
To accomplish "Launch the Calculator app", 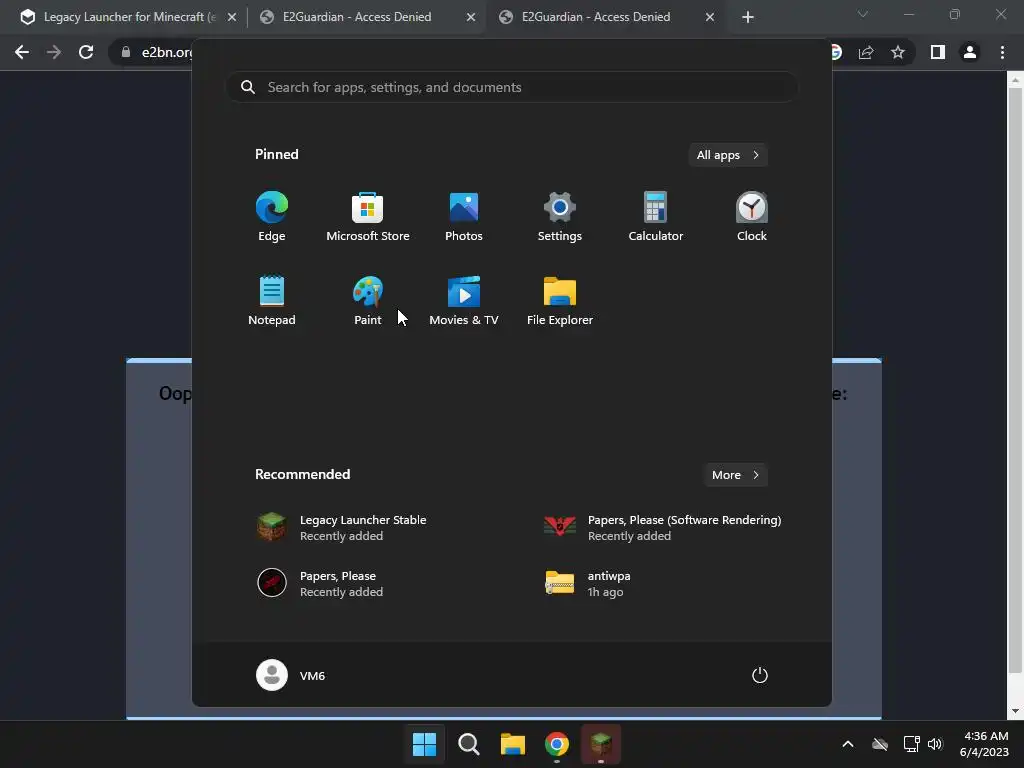I will [x=656, y=217].
